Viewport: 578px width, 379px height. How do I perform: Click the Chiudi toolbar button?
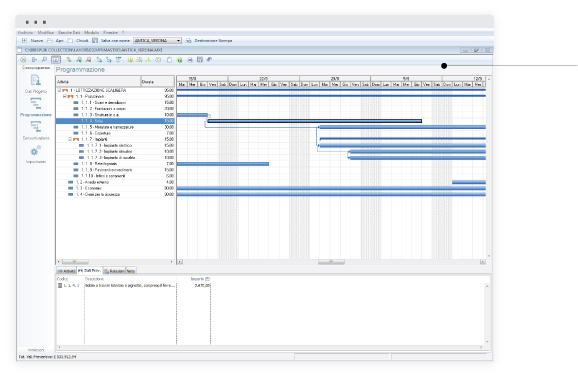tap(78, 41)
